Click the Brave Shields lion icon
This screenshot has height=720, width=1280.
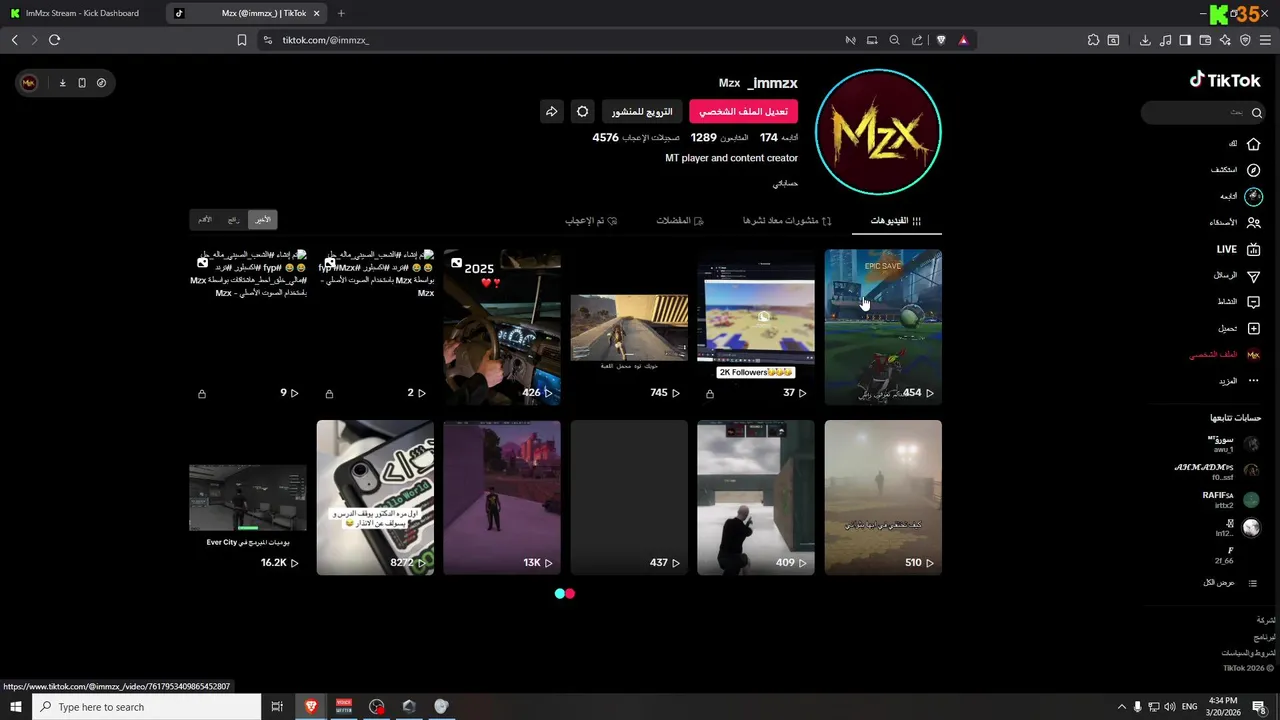[941, 40]
